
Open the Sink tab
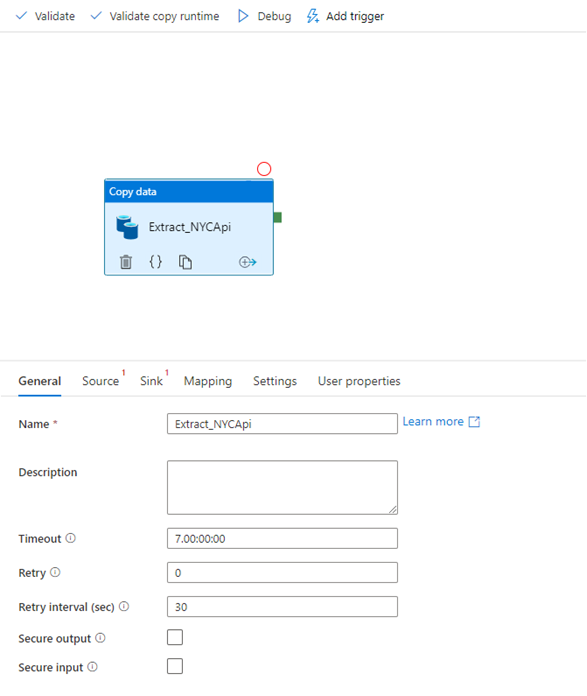point(151,381)
